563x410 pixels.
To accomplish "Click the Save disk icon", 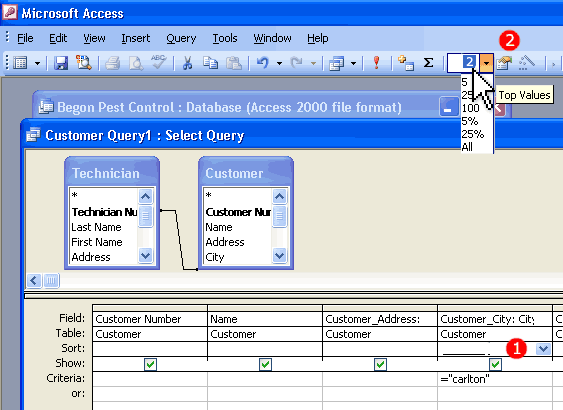I will point(61,63).
